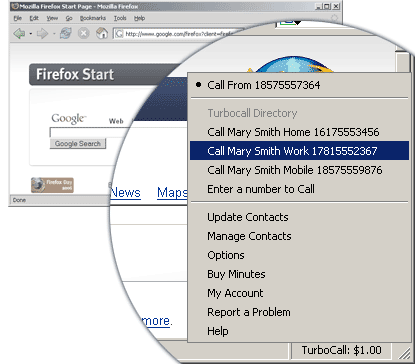
Task: Maximize the Firefox window
Action: 327,6
